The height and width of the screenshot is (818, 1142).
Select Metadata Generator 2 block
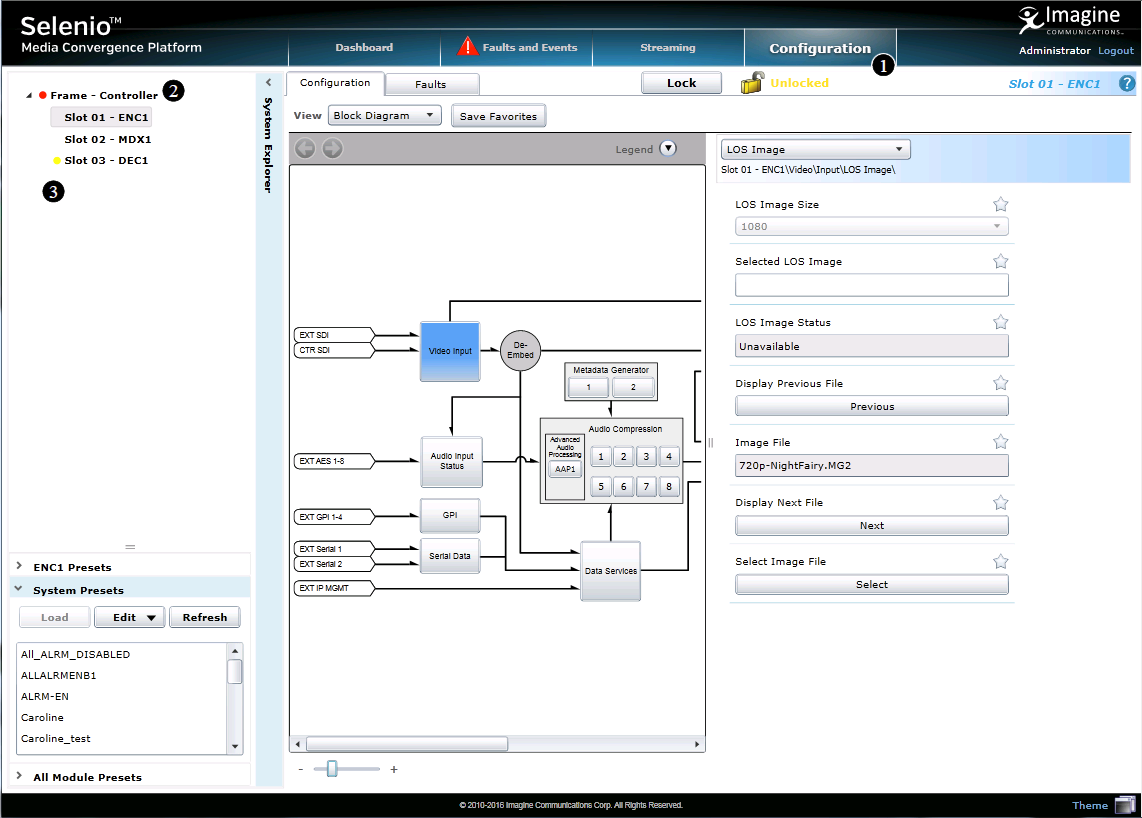coord(633,388)
